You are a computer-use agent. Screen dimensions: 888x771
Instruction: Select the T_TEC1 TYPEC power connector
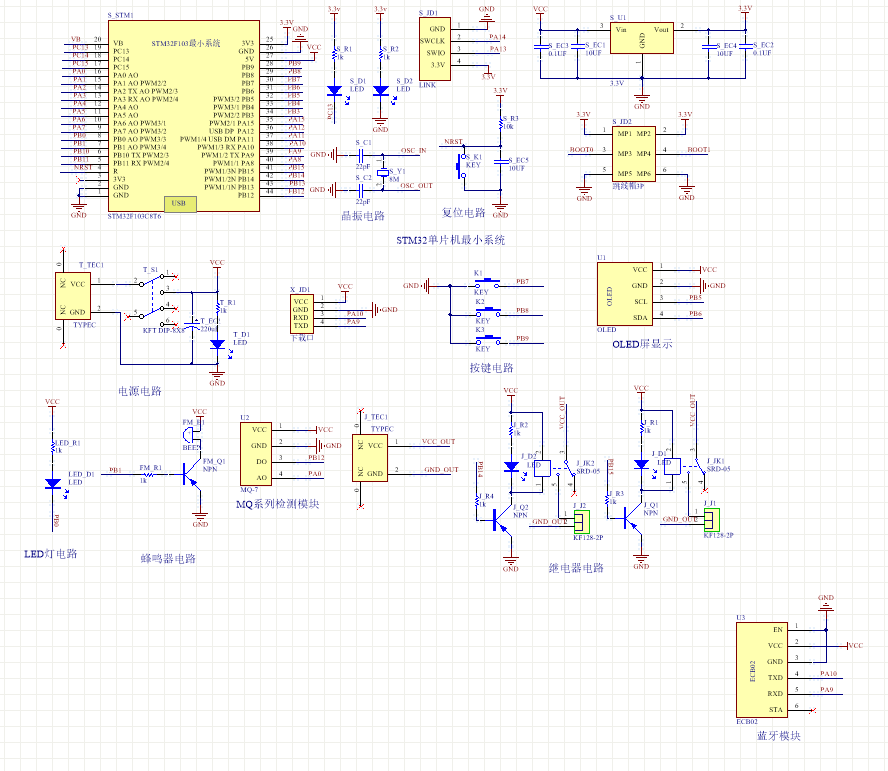tap(74, 298)
